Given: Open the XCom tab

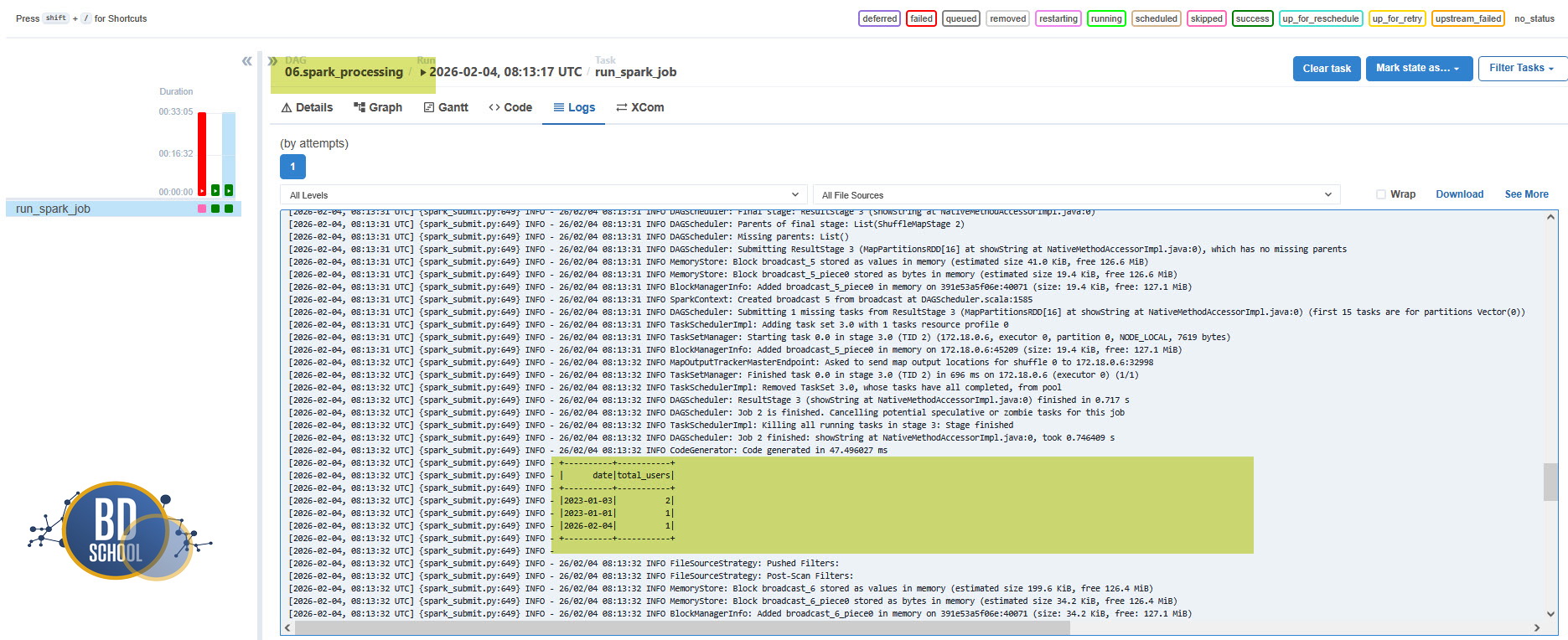Looking at the screenshot, I should click(640, 107).
